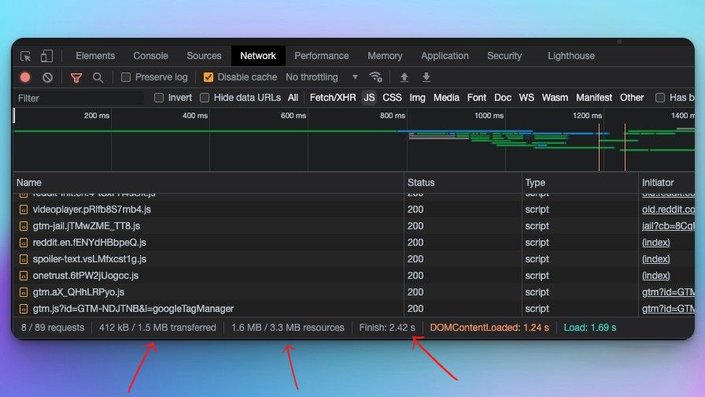The width and height of the screenshot is (705, 397).
Task: Filter requests by Manifest
Action: point(594,98)
